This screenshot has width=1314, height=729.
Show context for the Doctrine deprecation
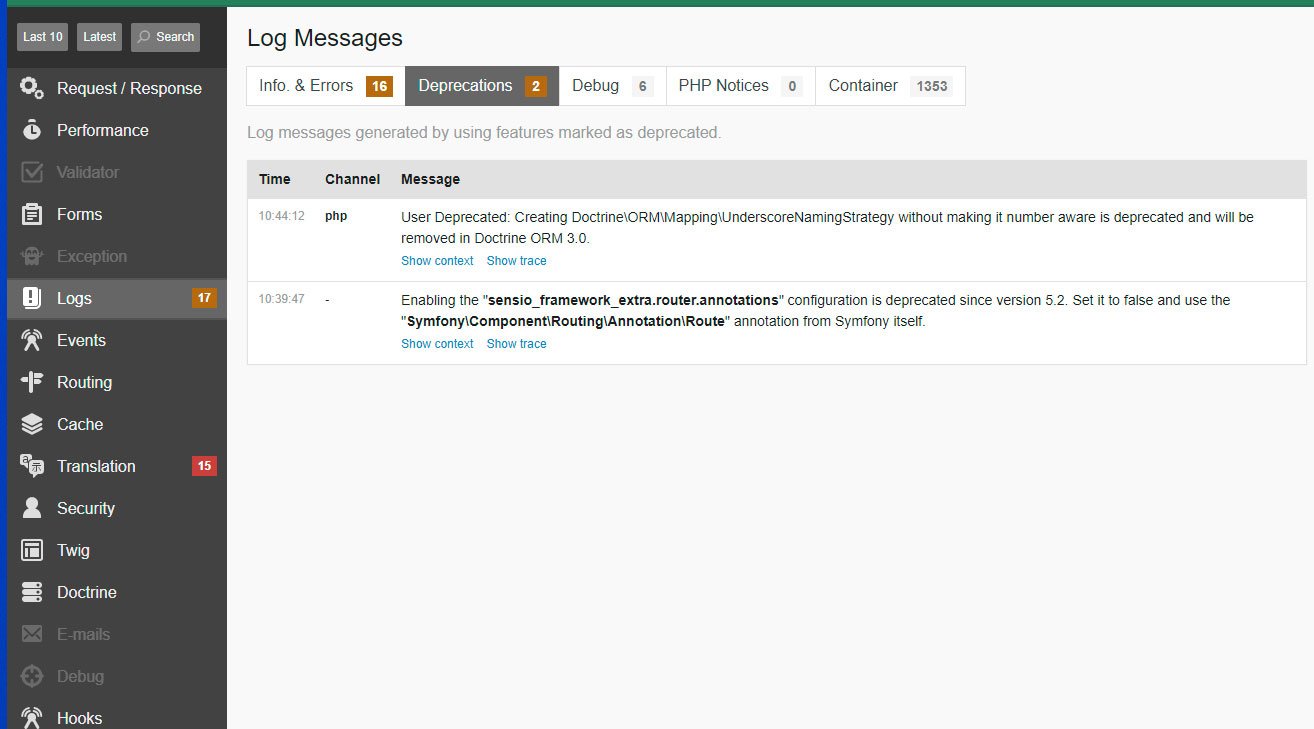(437, 261)
